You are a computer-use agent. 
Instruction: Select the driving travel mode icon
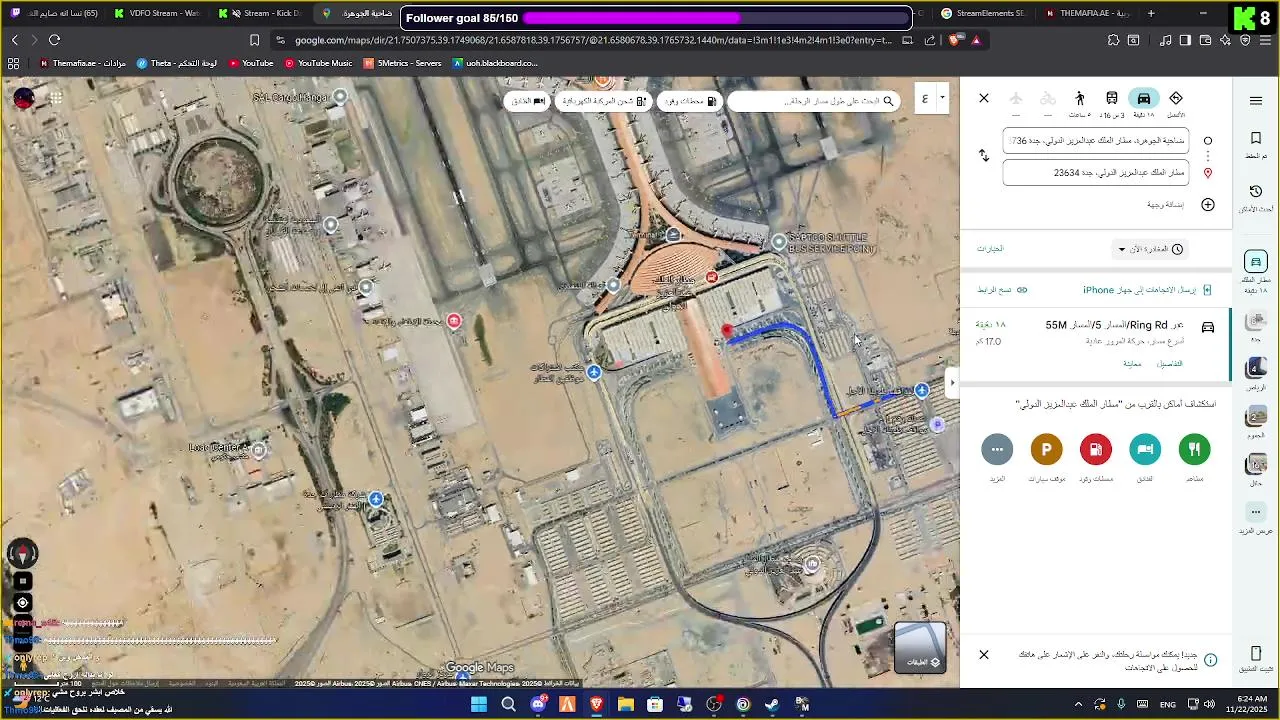(x=1144, y=98)
